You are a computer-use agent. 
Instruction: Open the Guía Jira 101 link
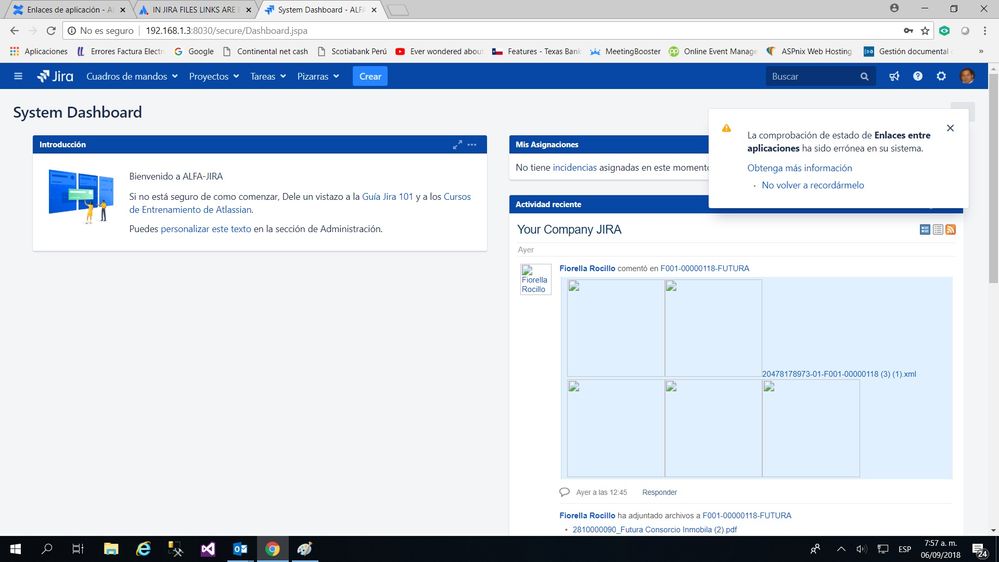[387, 196]
